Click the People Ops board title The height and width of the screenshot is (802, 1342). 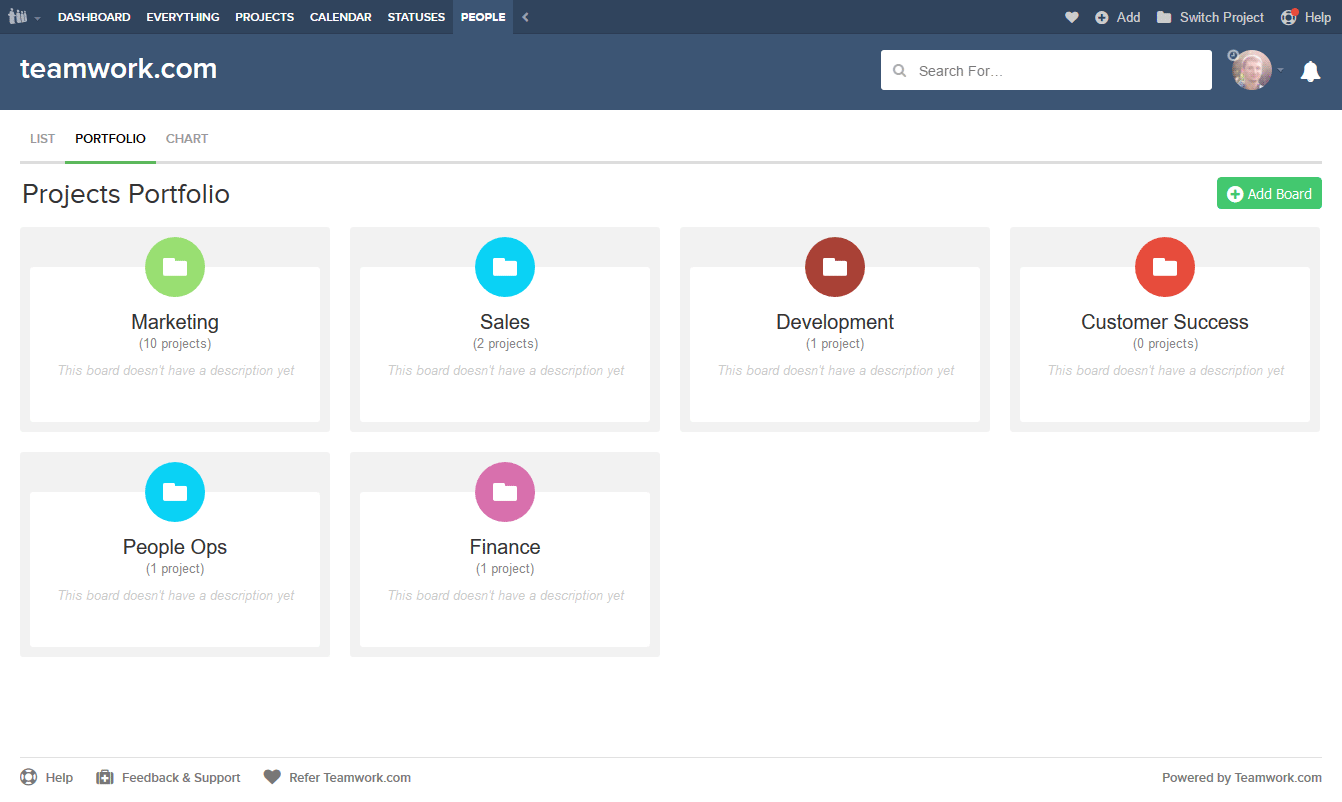pyautogui.click(x=175, y=547)
